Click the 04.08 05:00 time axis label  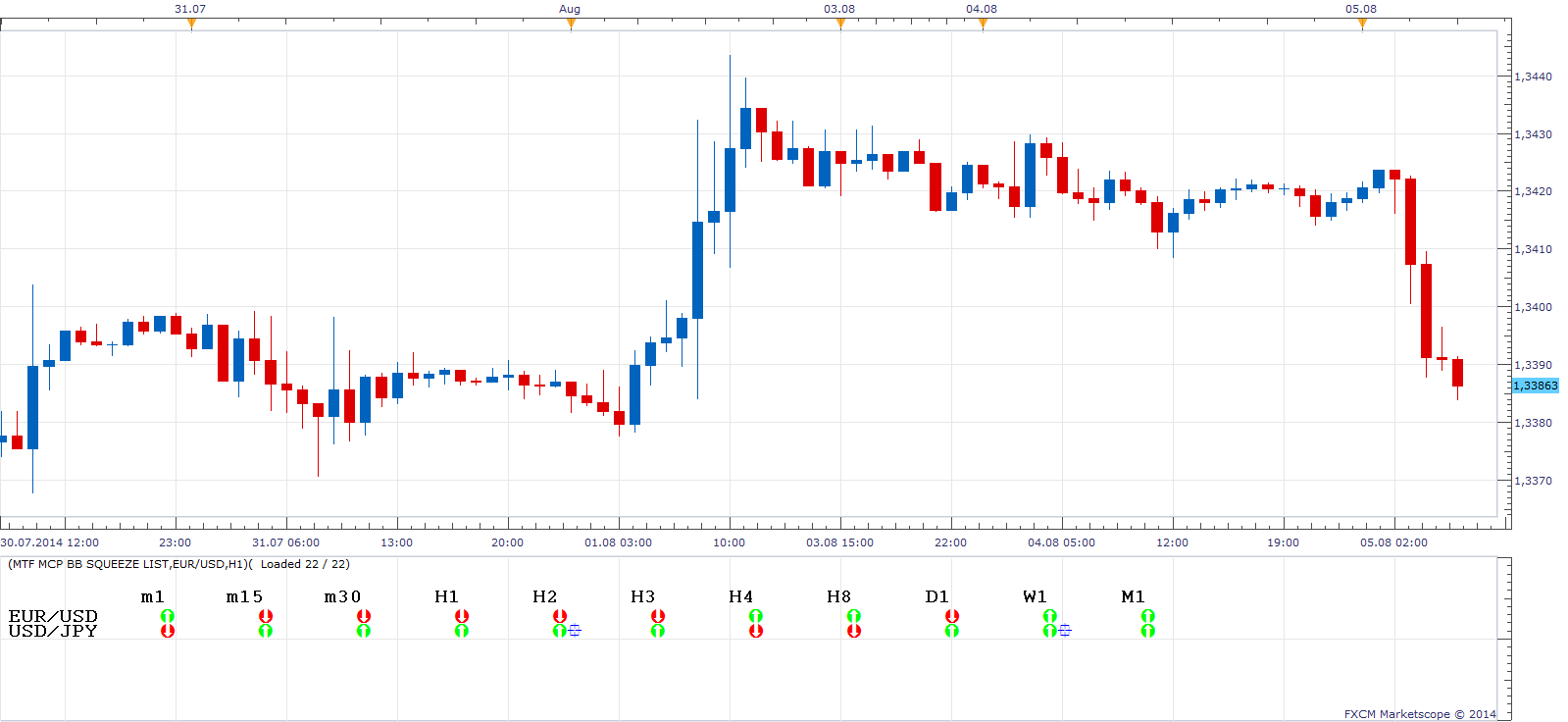click(x=1061, y=542)
